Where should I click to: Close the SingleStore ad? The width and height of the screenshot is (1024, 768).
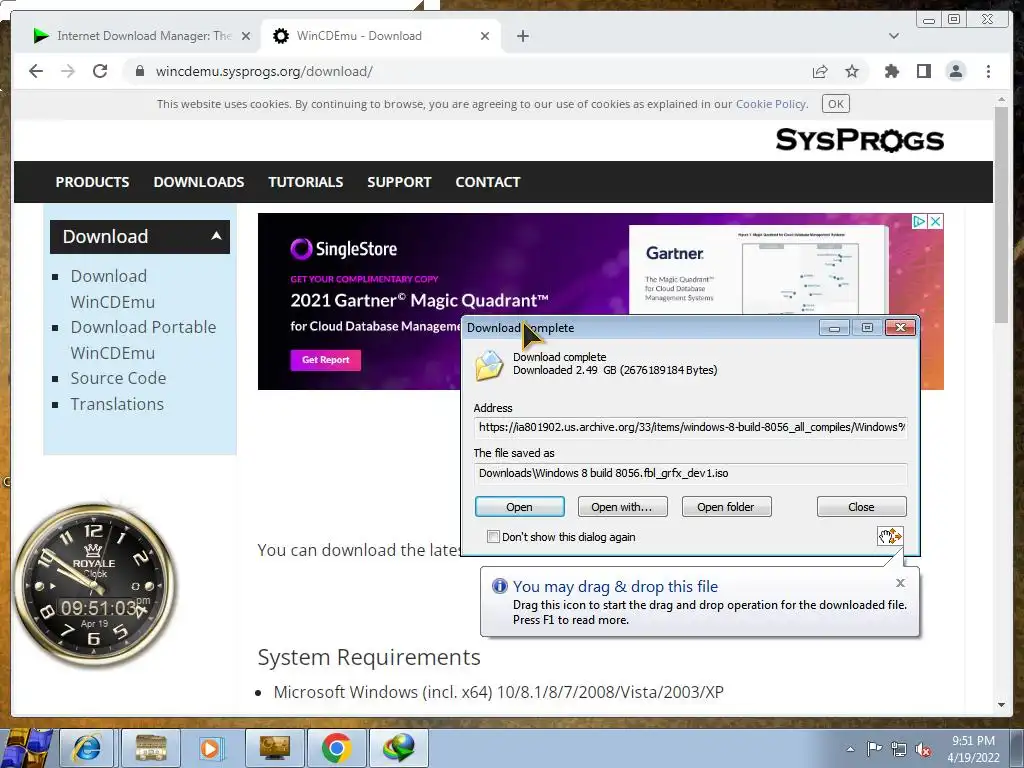coord(935,221)
